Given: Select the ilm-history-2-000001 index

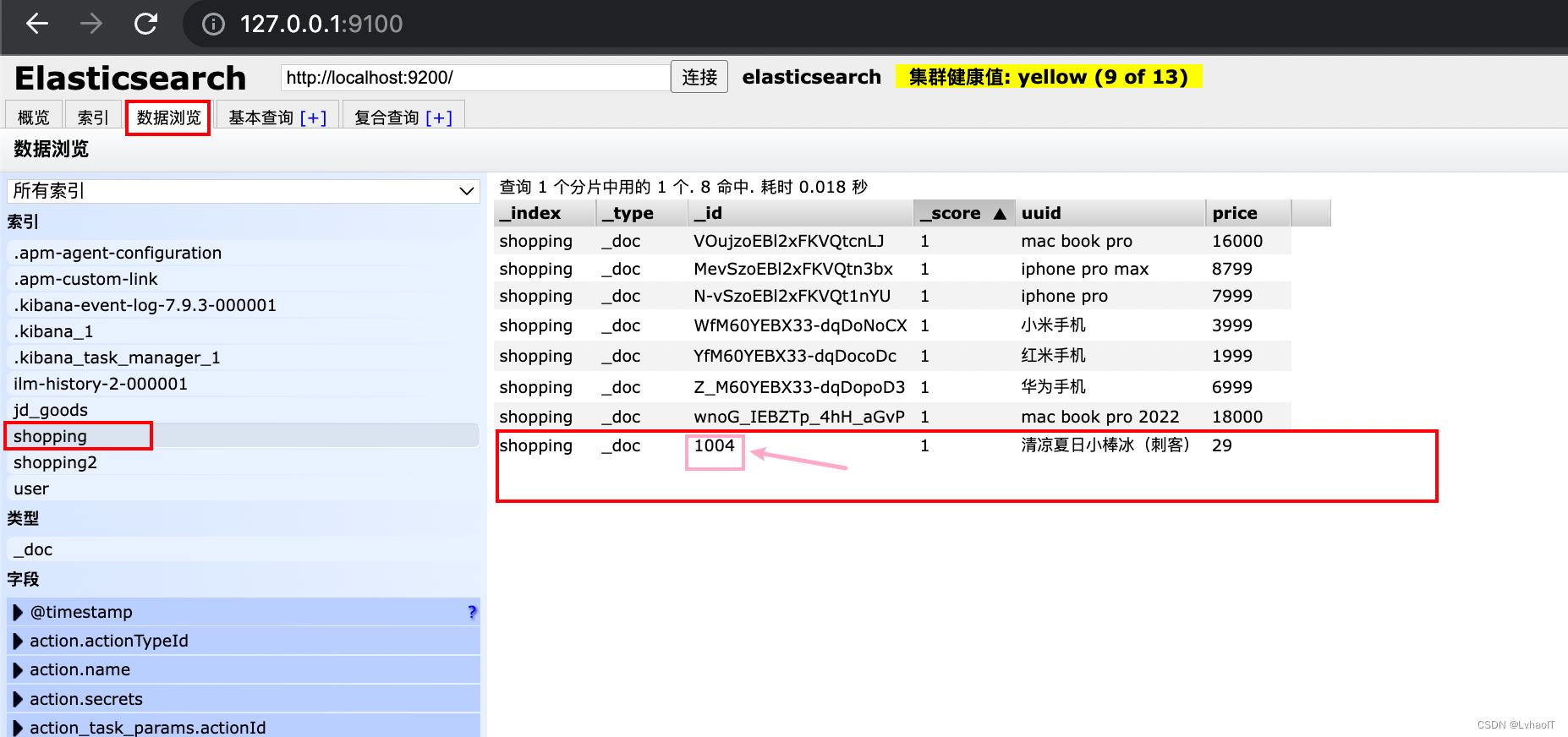Looking at the screenshot, I should [x=244, y=384].
